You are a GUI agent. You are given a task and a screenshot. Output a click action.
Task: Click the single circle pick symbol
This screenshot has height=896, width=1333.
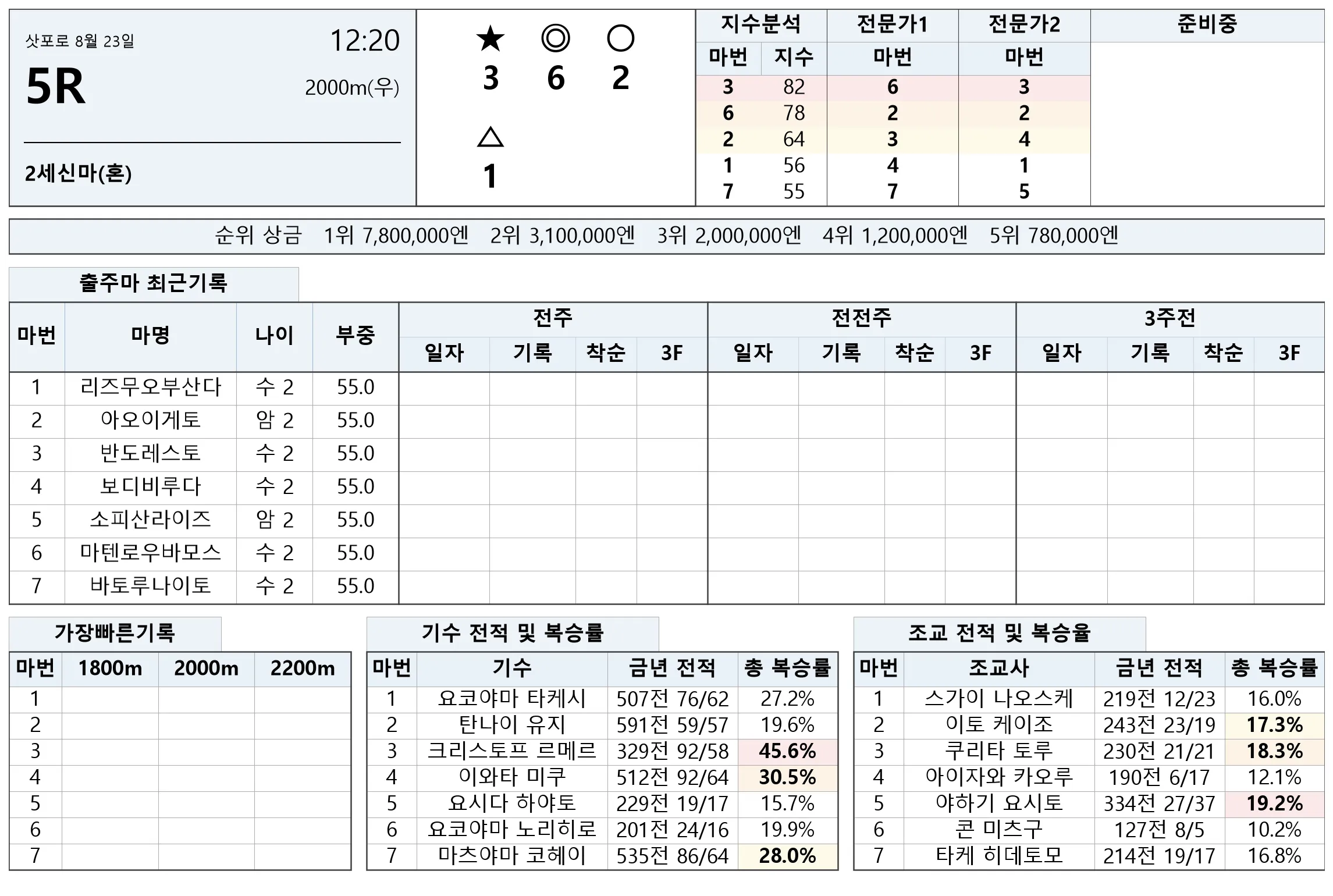coord(620,38)
